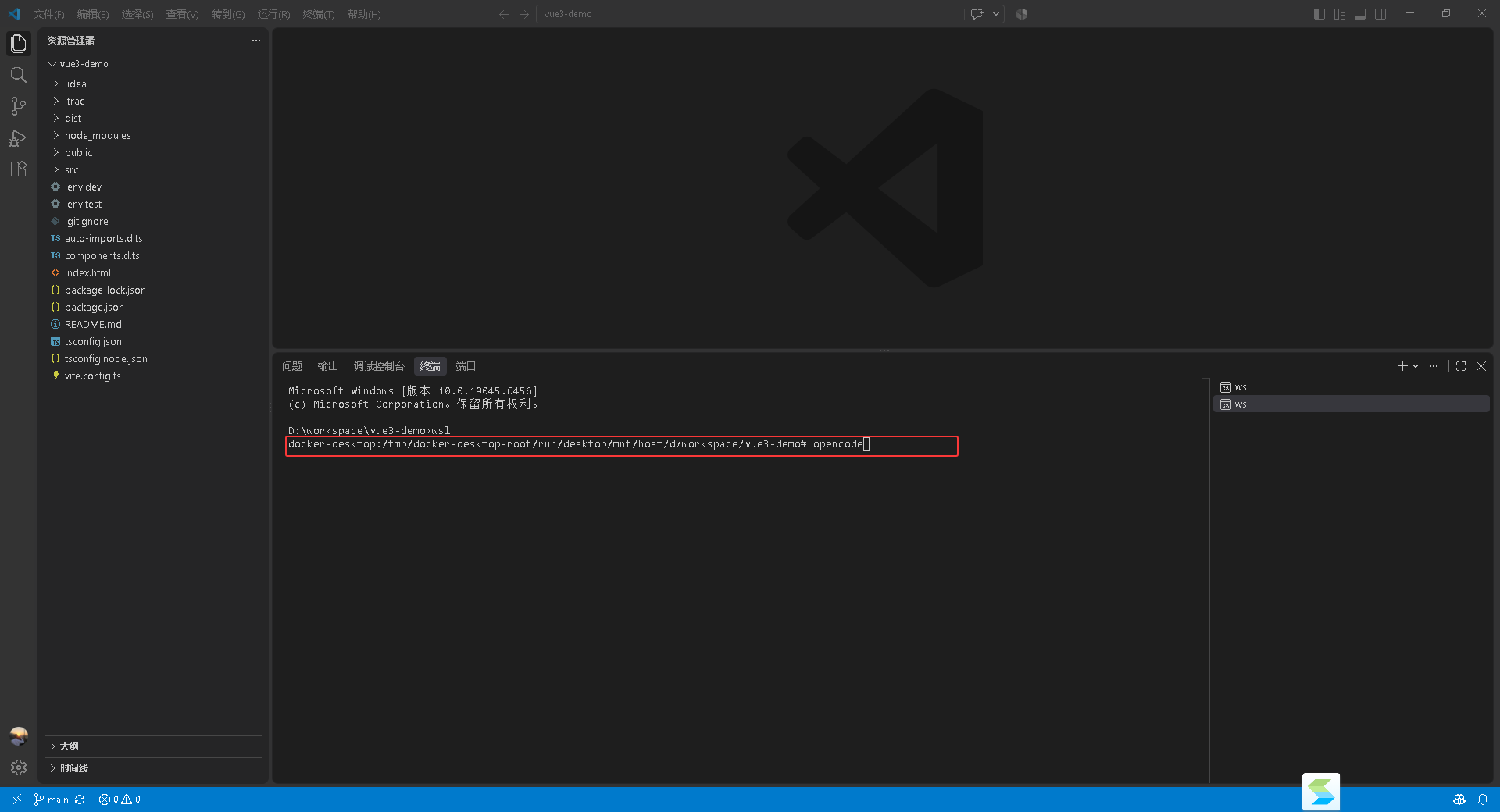
Task: Open the 查看(V) menu
Action: 182,14
